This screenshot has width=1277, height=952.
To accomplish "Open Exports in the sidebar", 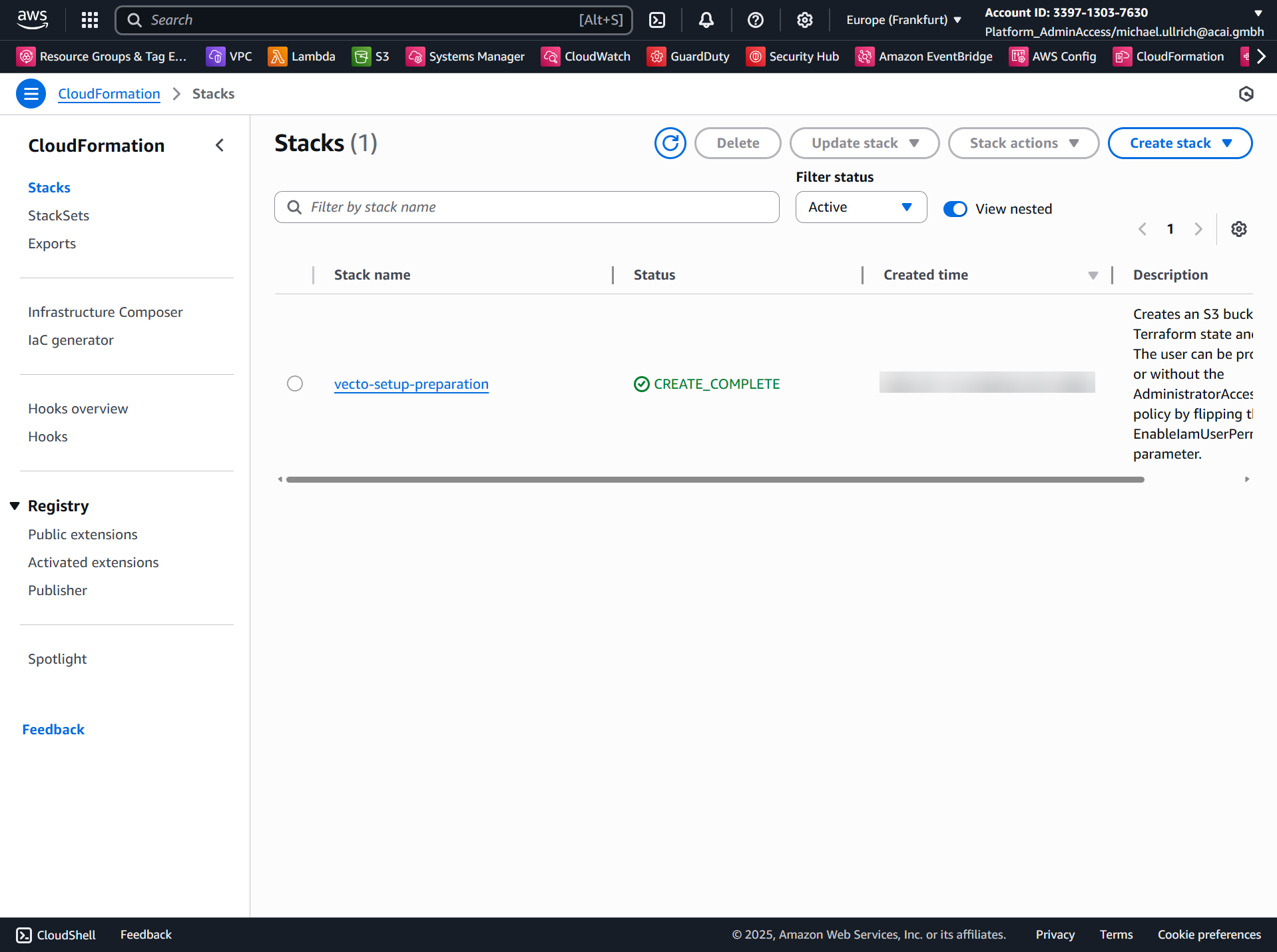I will click(52, 244).
